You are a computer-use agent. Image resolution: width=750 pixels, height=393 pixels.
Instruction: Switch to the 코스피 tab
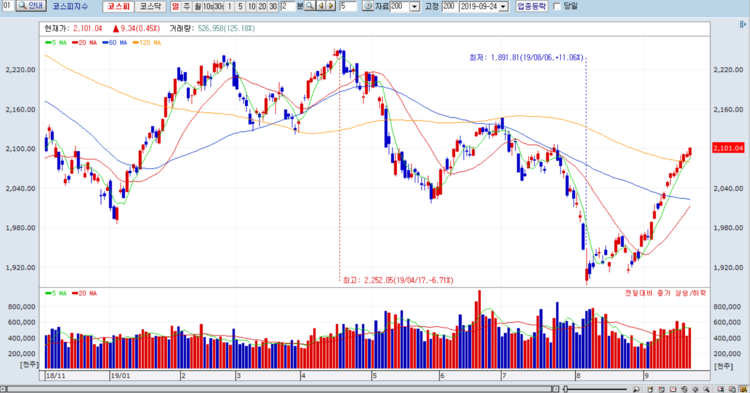tap(118, 6)
